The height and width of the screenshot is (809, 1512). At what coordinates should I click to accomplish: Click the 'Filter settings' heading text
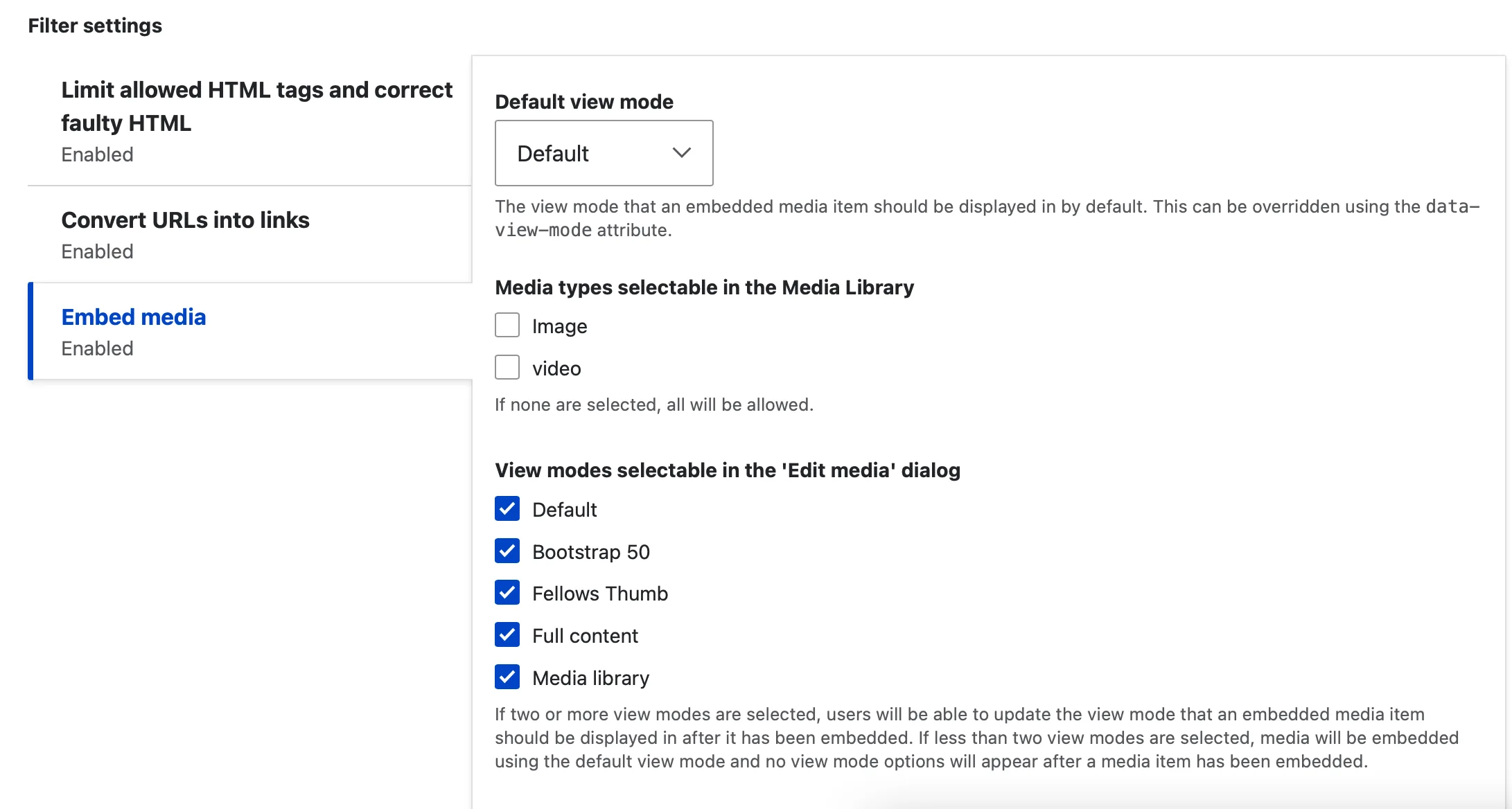(x=95, y=26)
